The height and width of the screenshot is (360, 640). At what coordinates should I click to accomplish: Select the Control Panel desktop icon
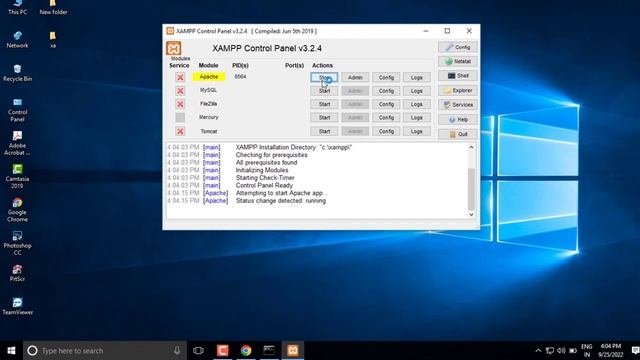click(17, 110)
